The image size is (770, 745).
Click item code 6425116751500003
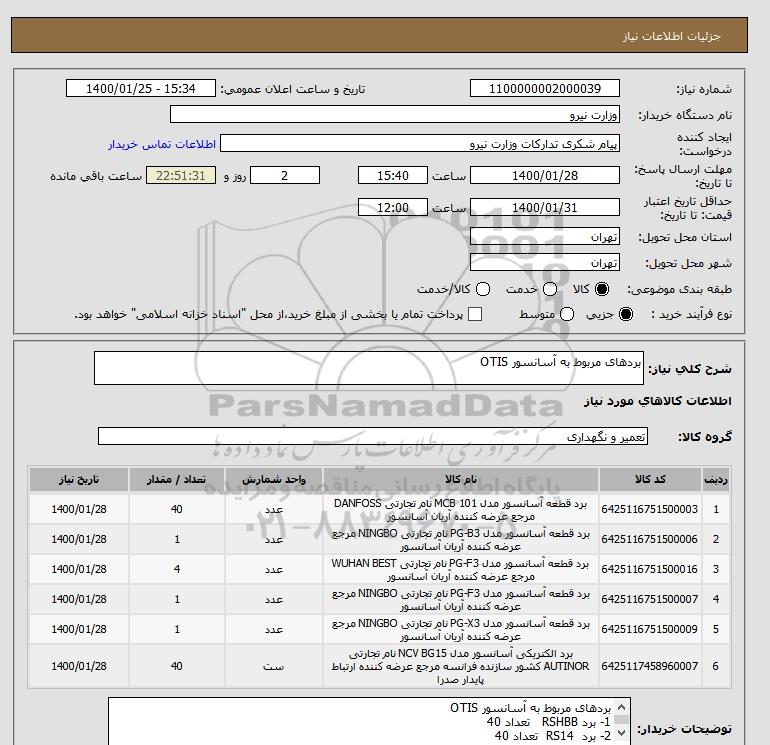[x=649, y=509]
